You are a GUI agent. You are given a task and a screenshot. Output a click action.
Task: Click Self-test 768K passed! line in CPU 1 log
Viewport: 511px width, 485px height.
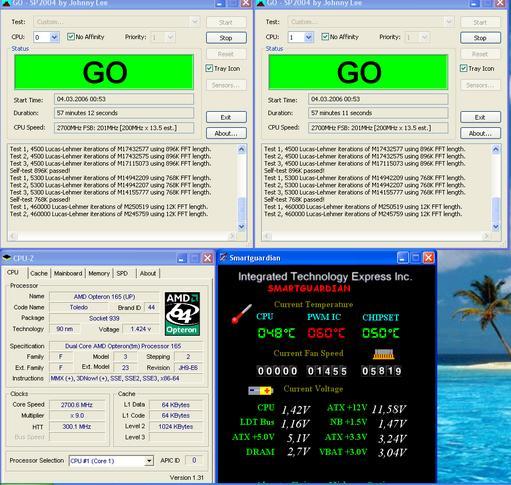point(294,199)
